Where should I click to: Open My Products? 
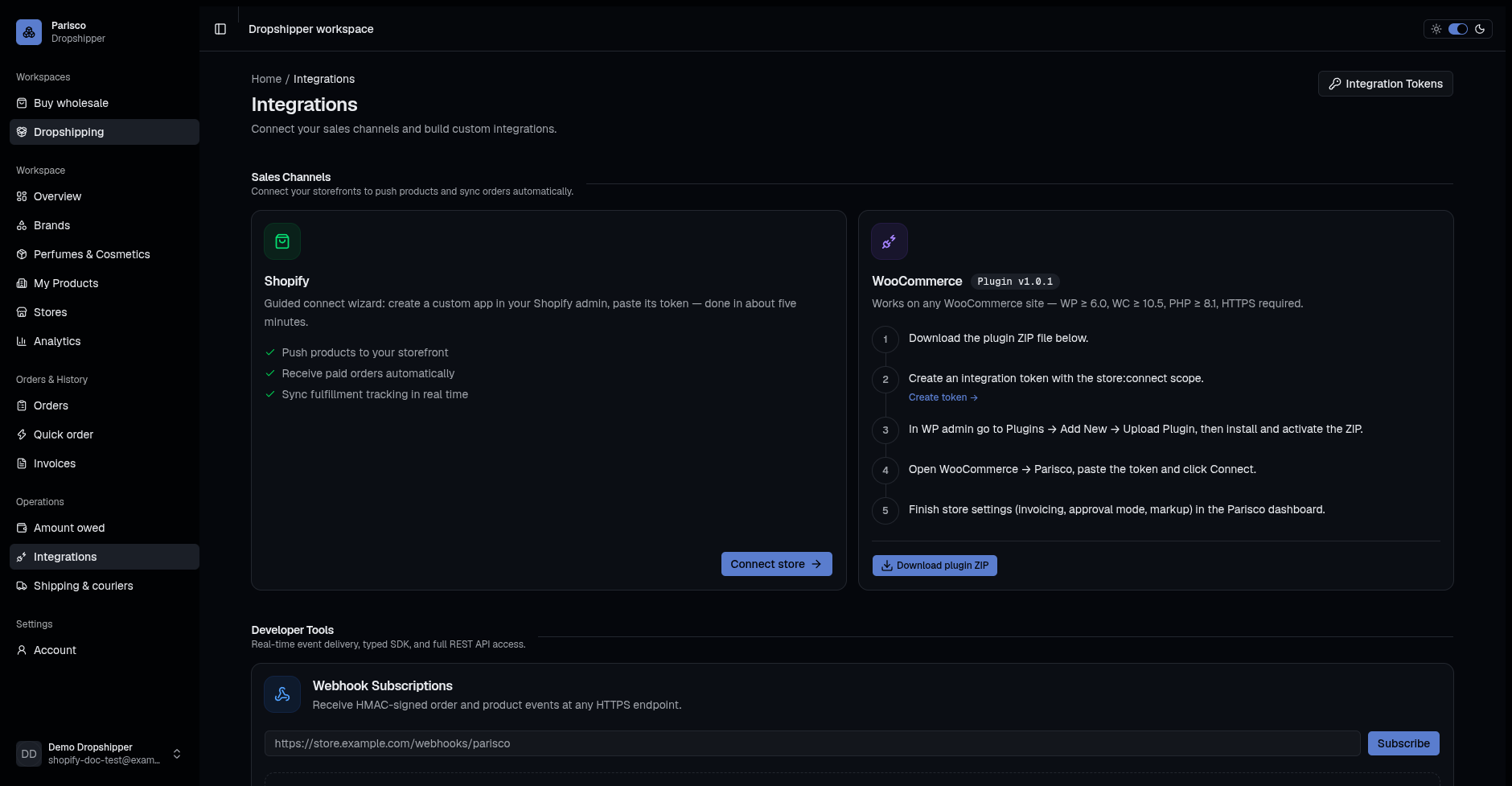(x=105, y=283)
